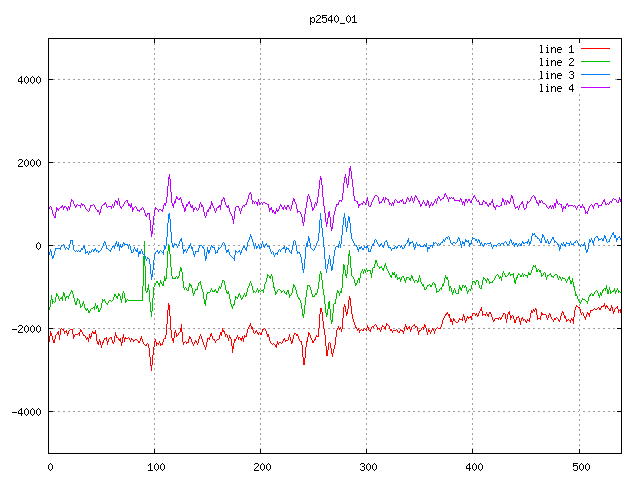The image size is (640, 480).
Task: Click the x-axis tick label 200
Action: 261,466
